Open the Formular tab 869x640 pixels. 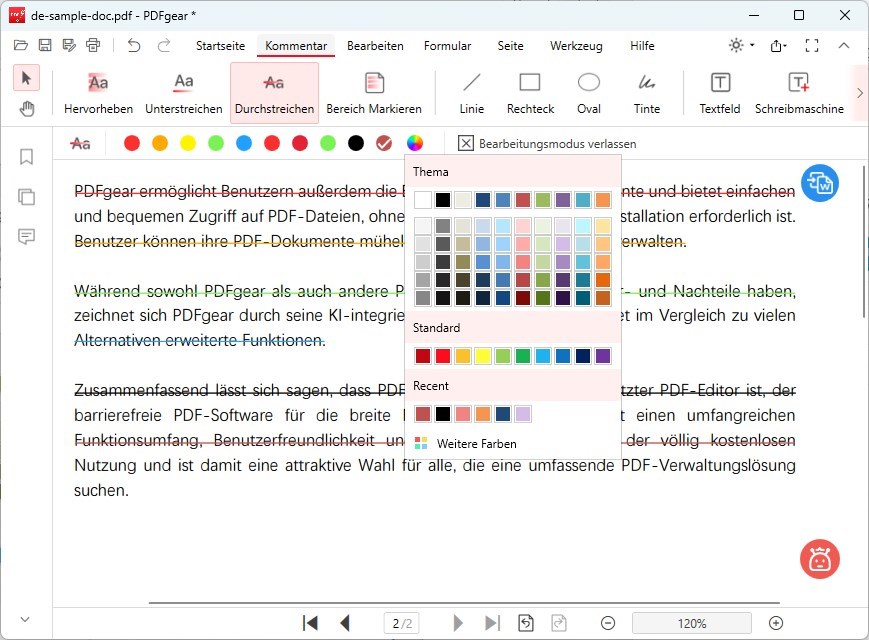447,45
